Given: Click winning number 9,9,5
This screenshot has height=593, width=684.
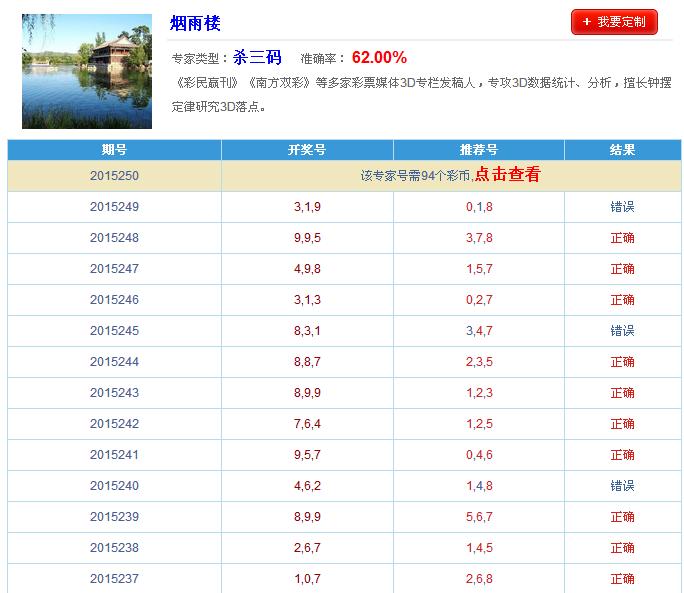Looking at the screenshot, I should (307, 238).
